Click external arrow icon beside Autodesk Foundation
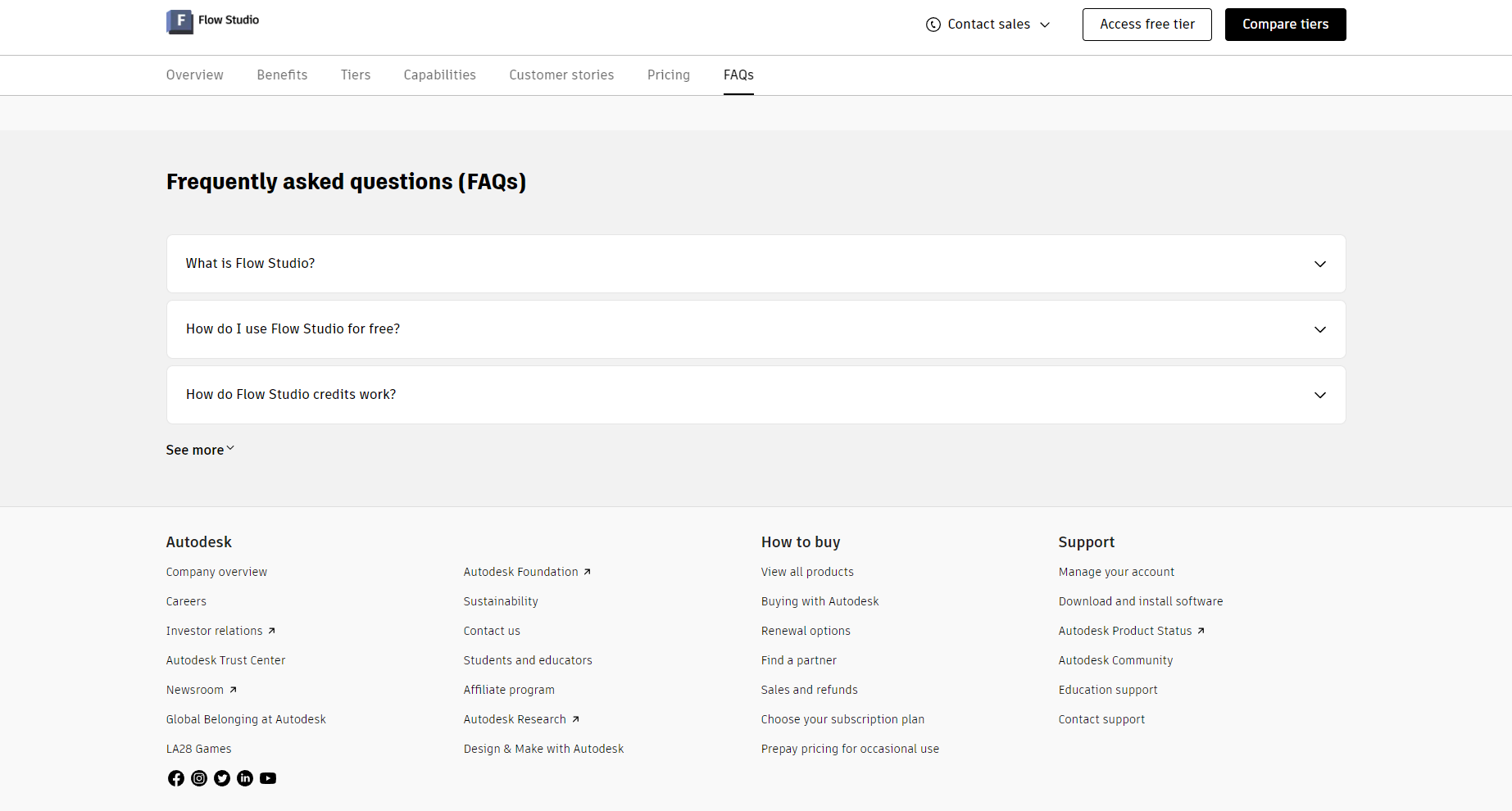This screenshot has width=1512, height=811. click(587, 572)
